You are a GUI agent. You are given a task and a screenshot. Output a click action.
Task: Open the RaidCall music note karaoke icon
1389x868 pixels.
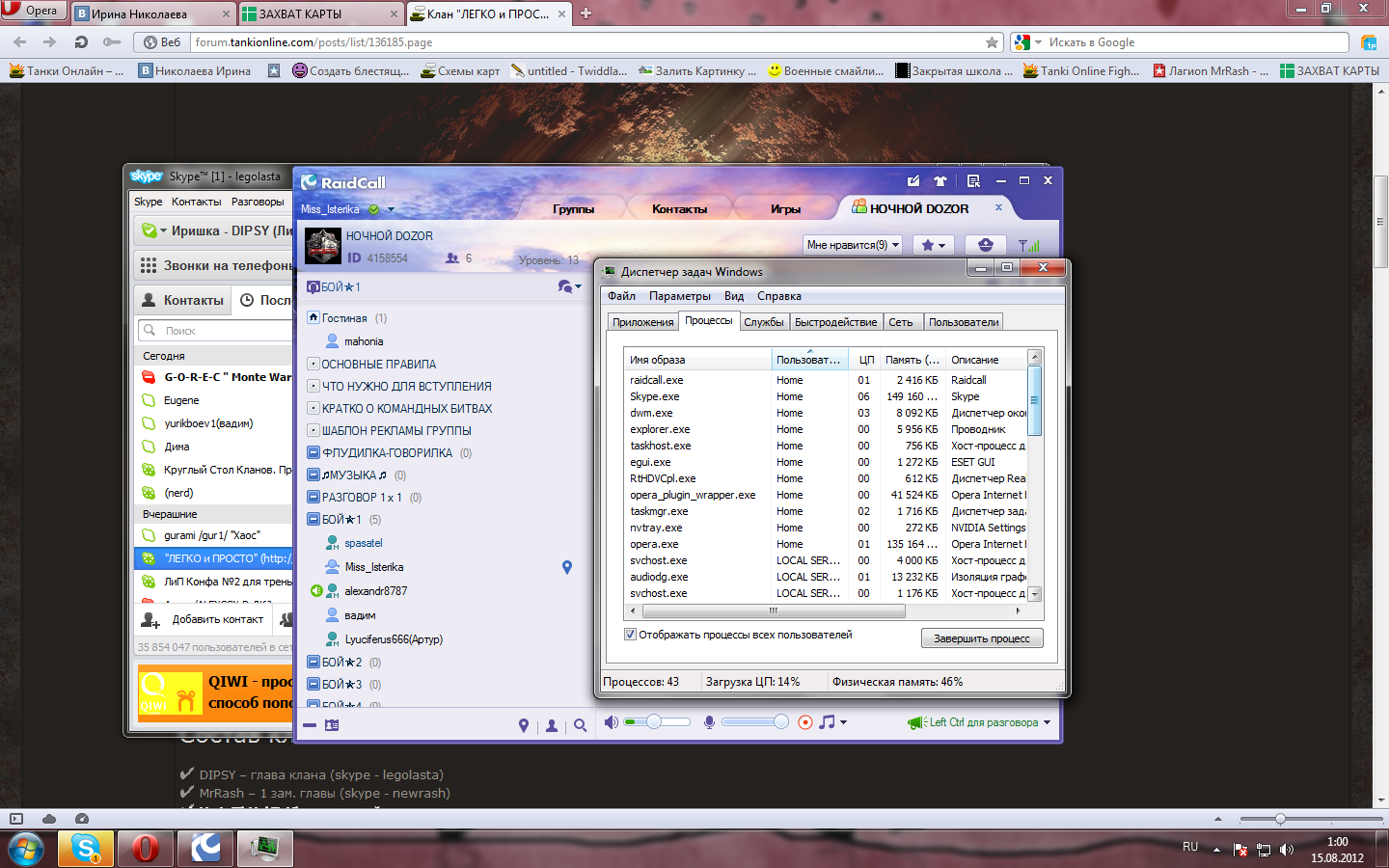point(828,722)
